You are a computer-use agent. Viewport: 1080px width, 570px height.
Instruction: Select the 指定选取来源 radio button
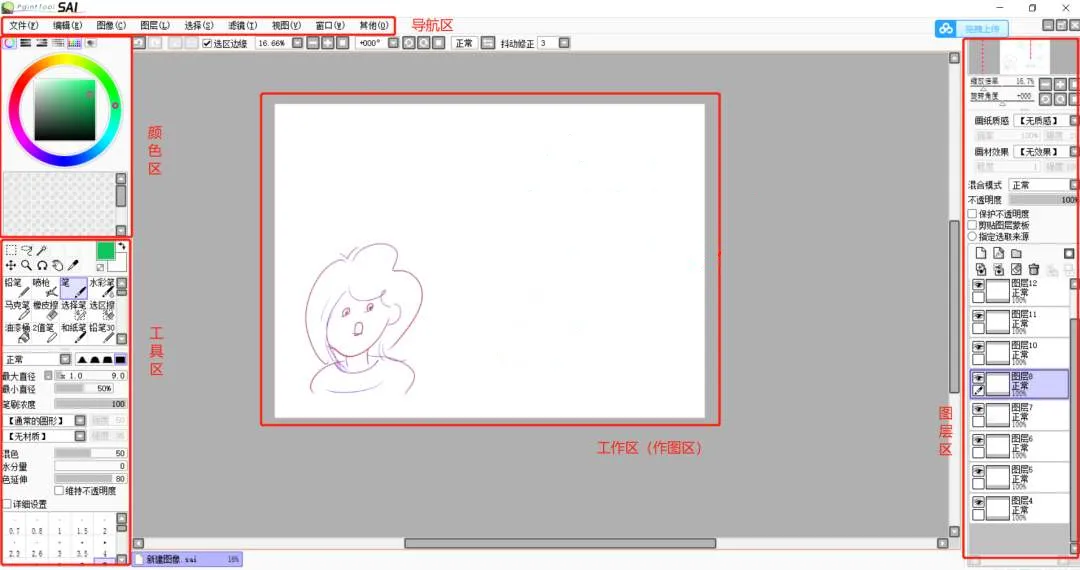(x=972, y=237)
